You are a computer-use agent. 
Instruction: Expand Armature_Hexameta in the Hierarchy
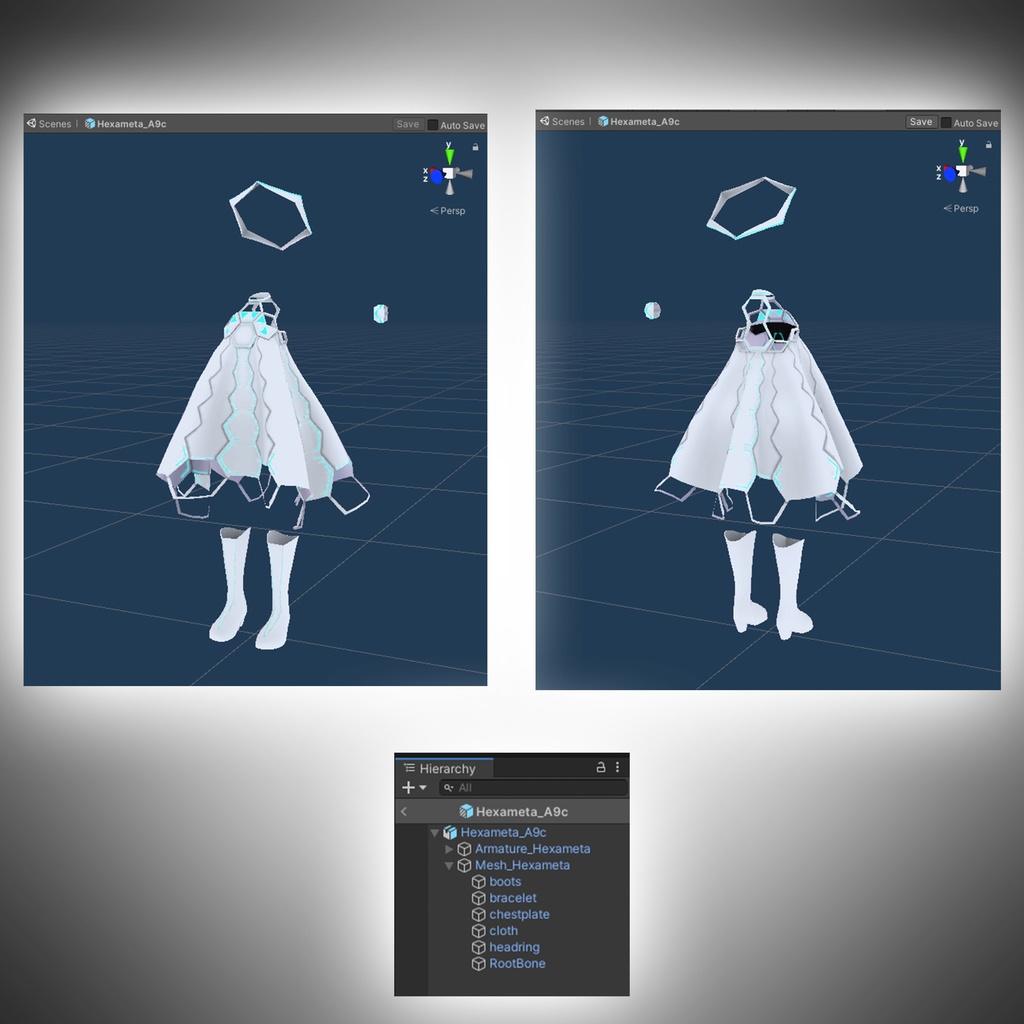pos(448,849)
